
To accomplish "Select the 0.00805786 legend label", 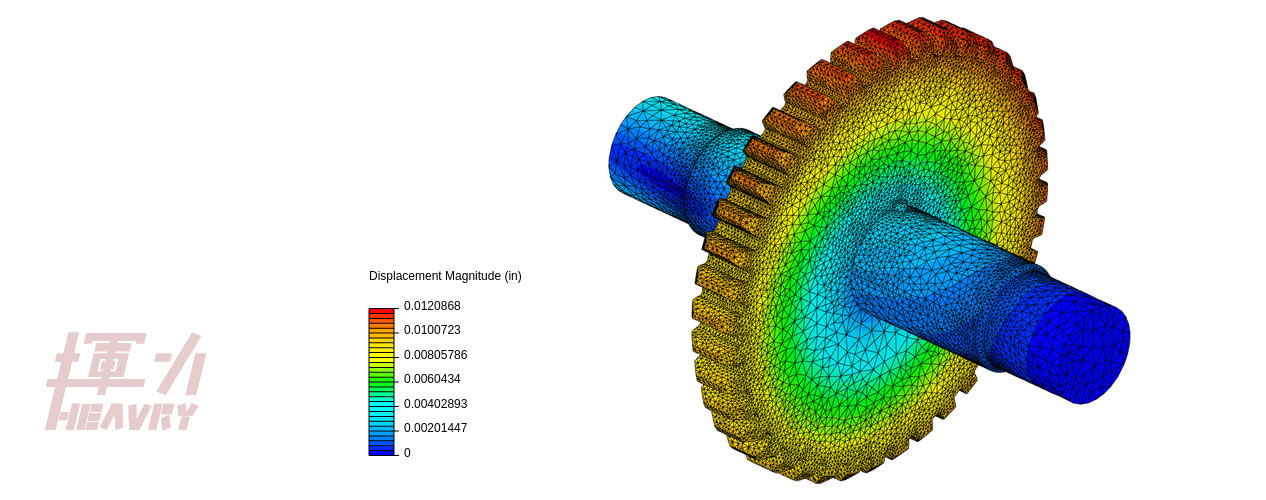I will point(435,355).
